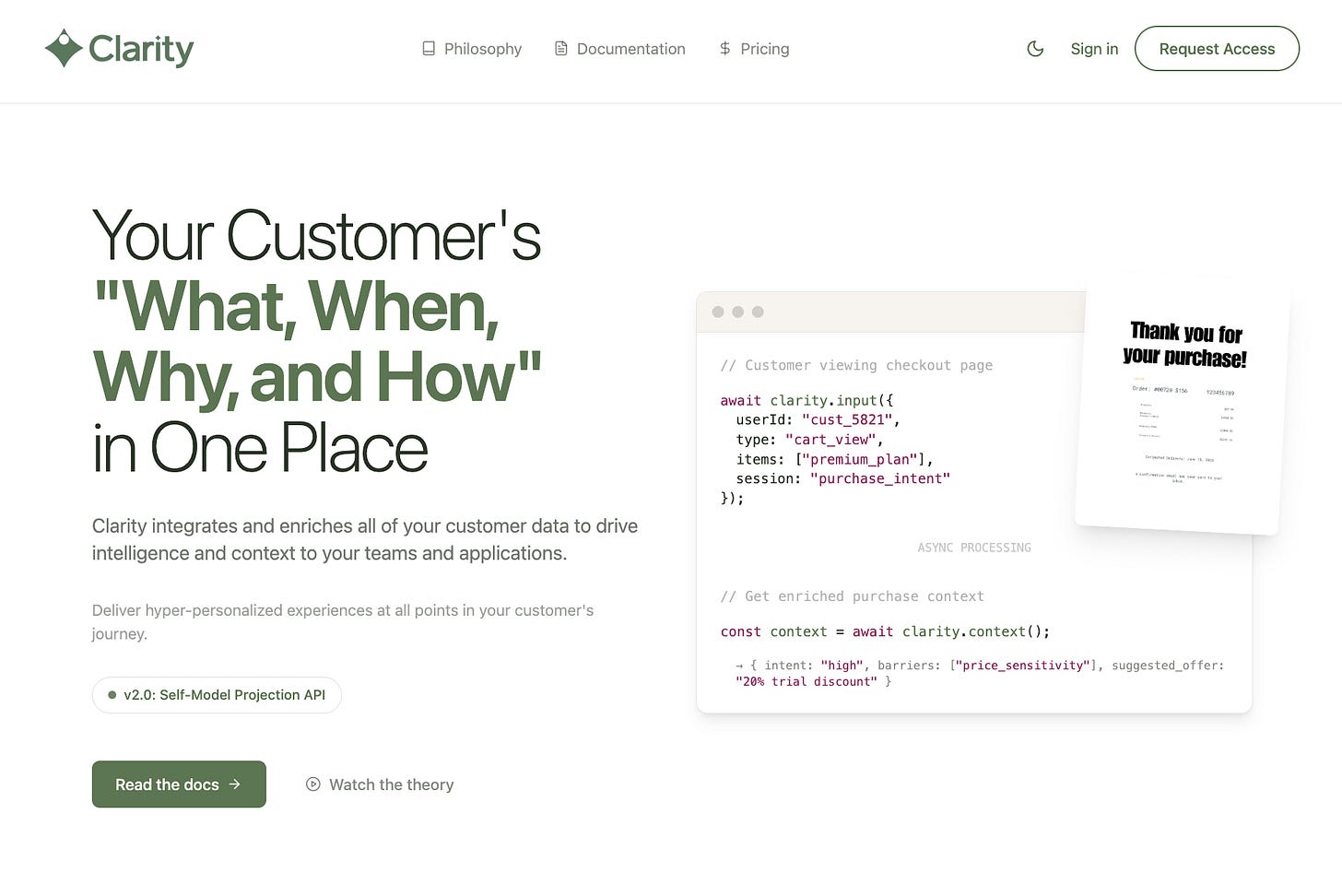The width and height of the screenshot is (1342, 896).
Task: Click the Sign in link
Action: 1094,49
